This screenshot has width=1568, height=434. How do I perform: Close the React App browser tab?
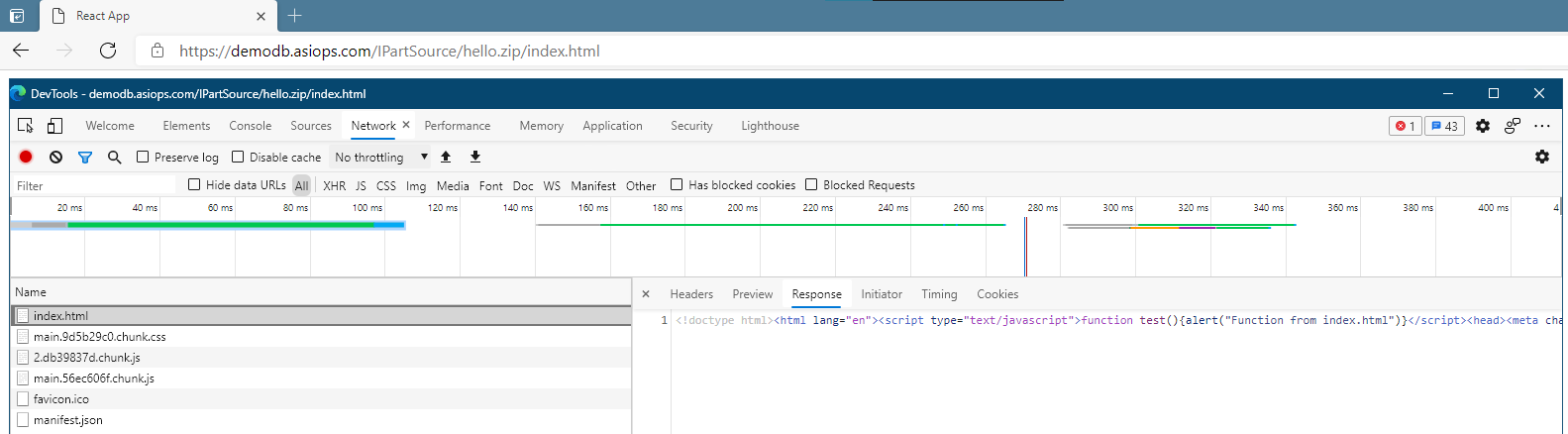pyautogui.click(x=261, y=16)
